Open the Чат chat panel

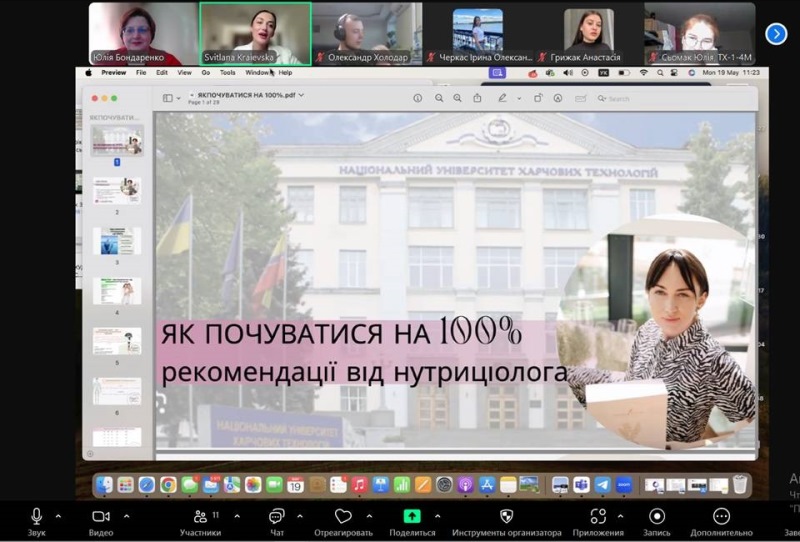pos(277,517)
